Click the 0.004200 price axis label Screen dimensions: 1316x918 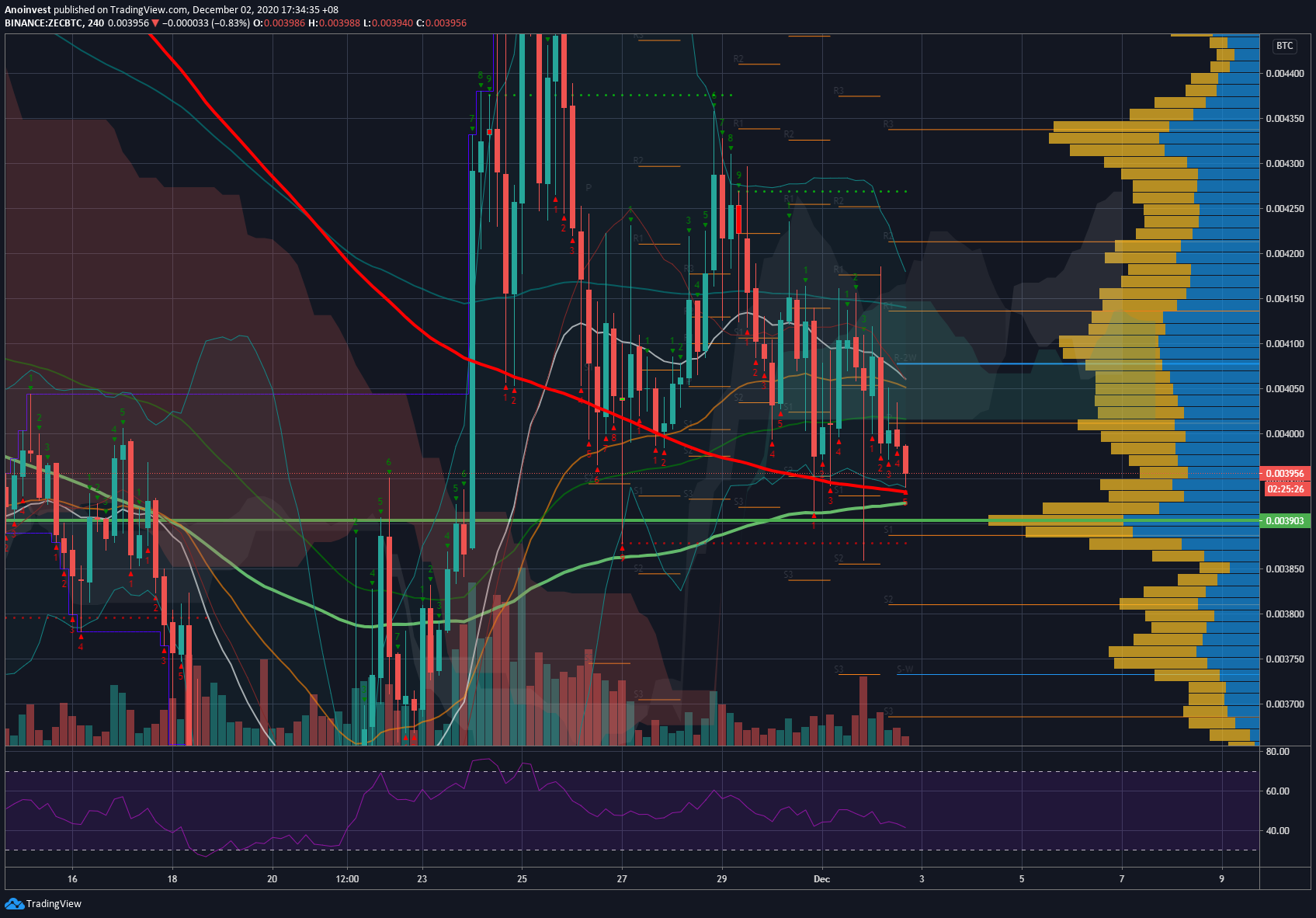1285,254
